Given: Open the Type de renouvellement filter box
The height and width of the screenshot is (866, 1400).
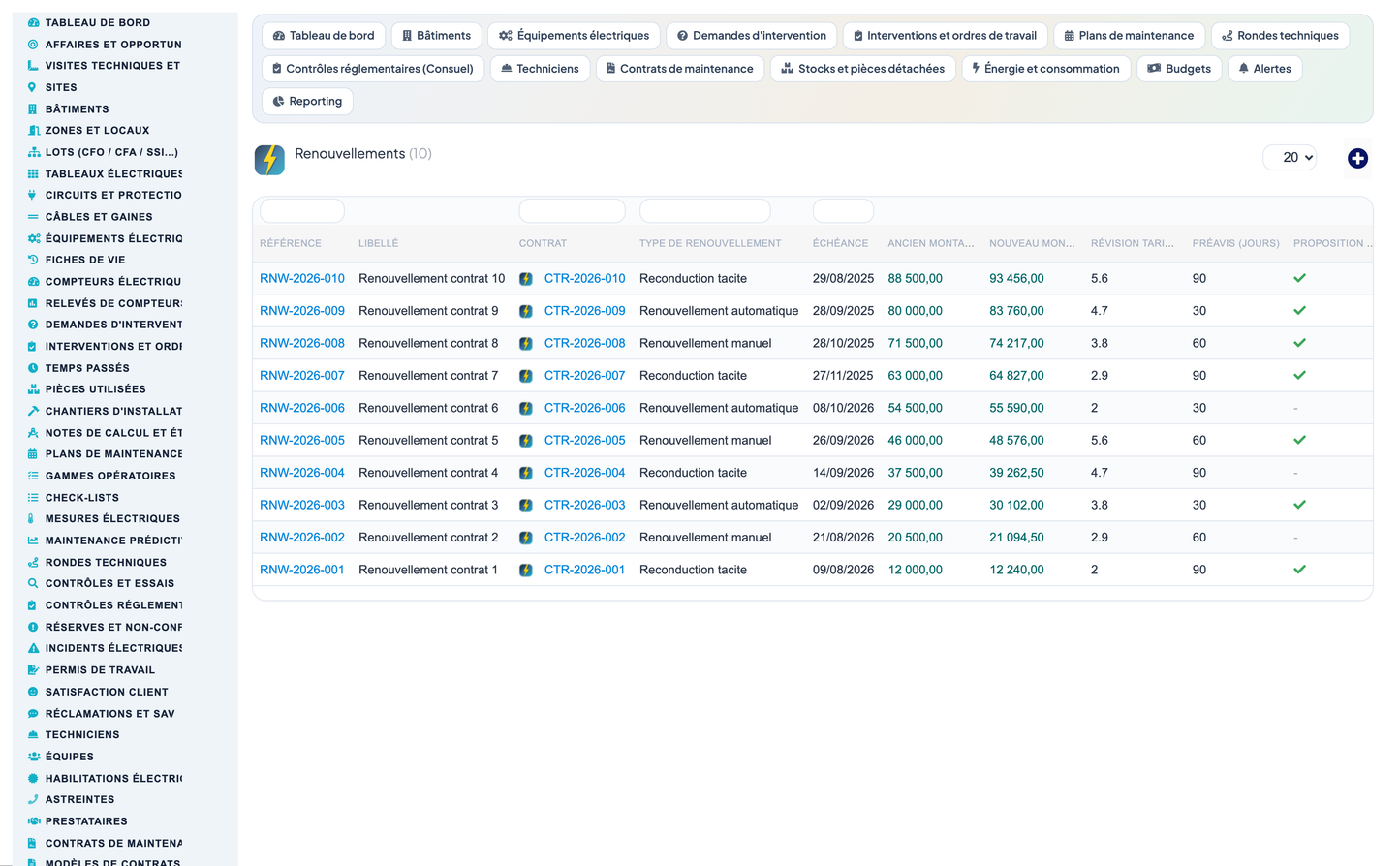Looking at the screenshot, I should coord(704,210).
